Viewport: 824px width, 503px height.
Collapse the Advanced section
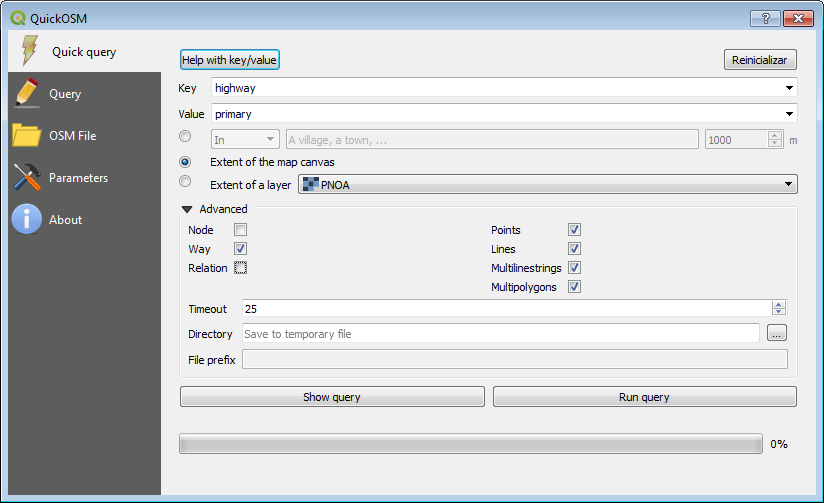tap(187, 209)
